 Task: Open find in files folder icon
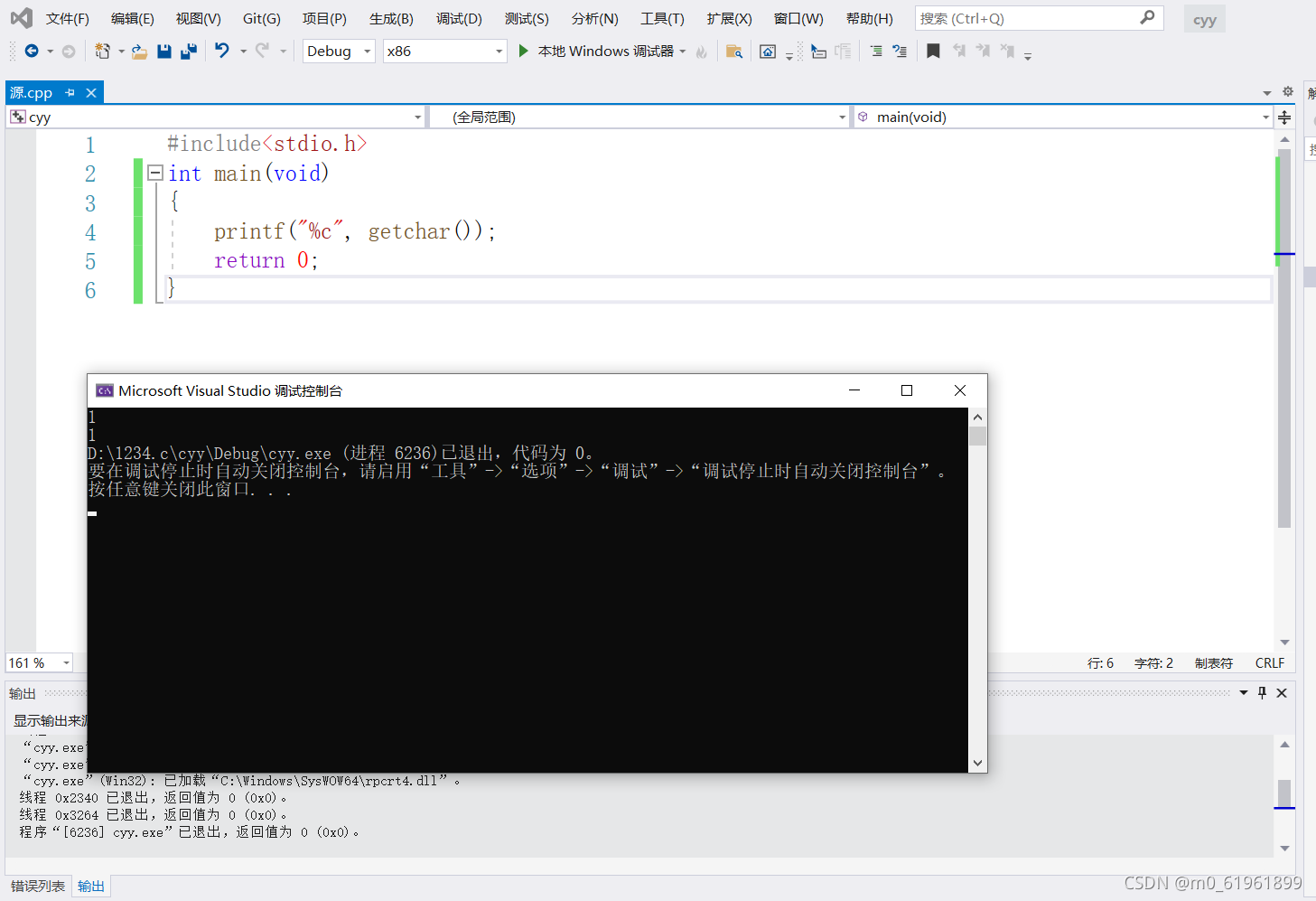pos(733,52)
